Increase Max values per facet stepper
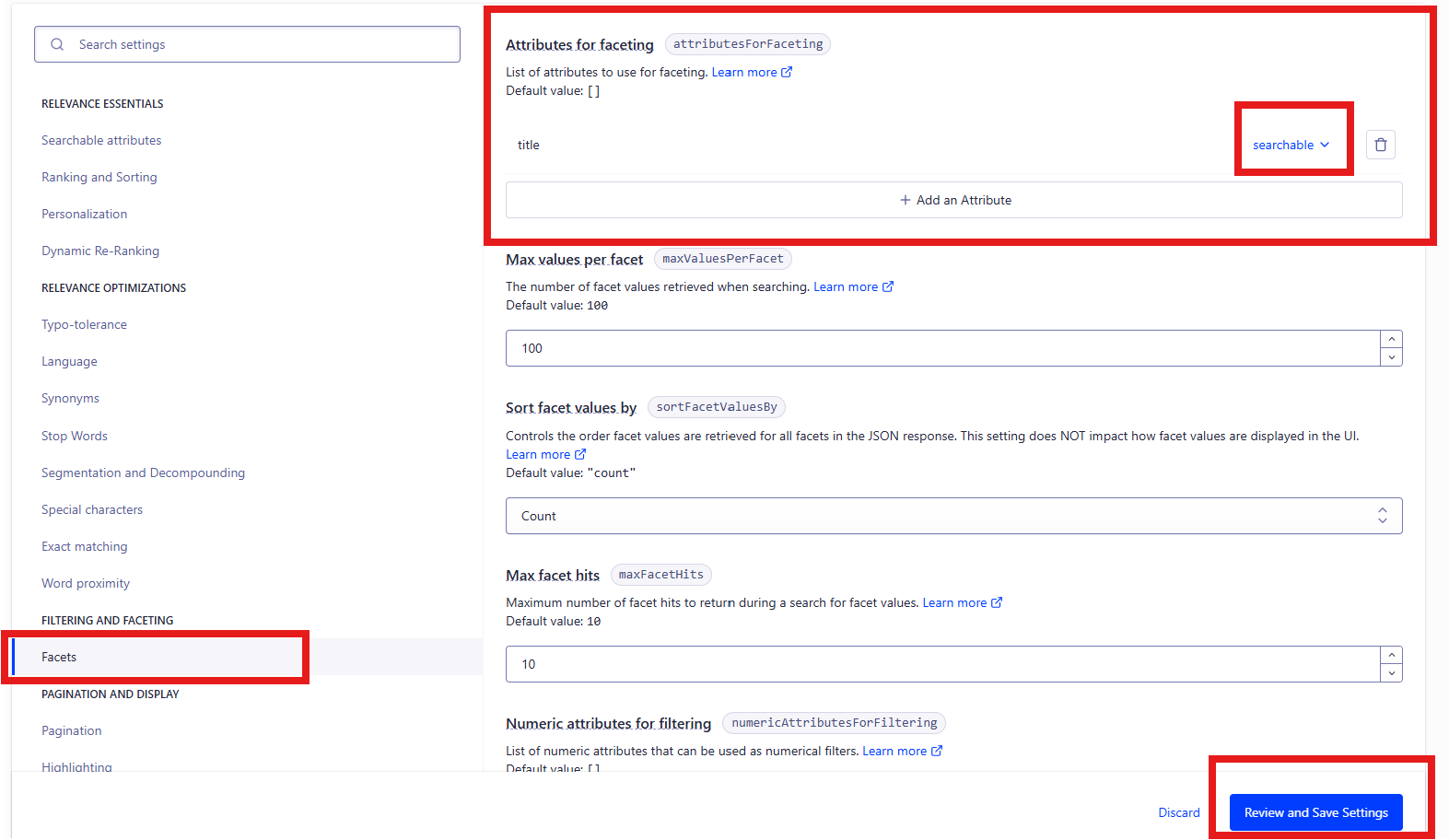This screenshot has height=840, width=1449. [1391, 340]
